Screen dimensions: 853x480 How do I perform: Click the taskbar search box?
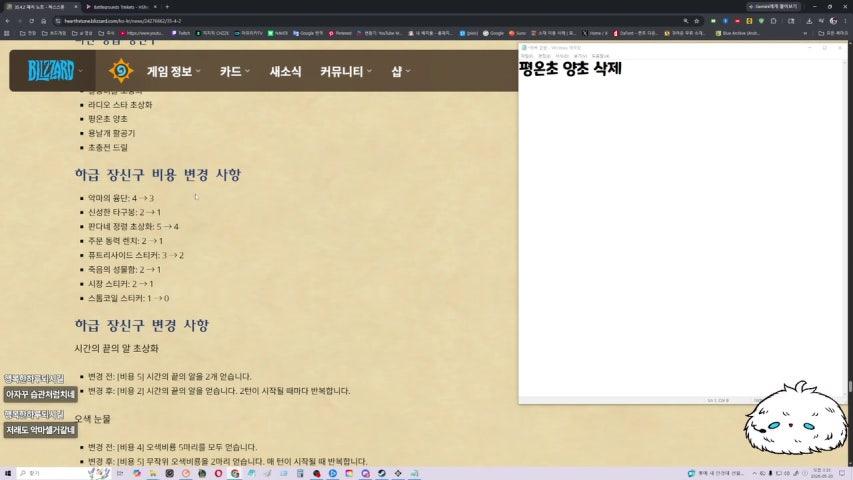(52, 473)
